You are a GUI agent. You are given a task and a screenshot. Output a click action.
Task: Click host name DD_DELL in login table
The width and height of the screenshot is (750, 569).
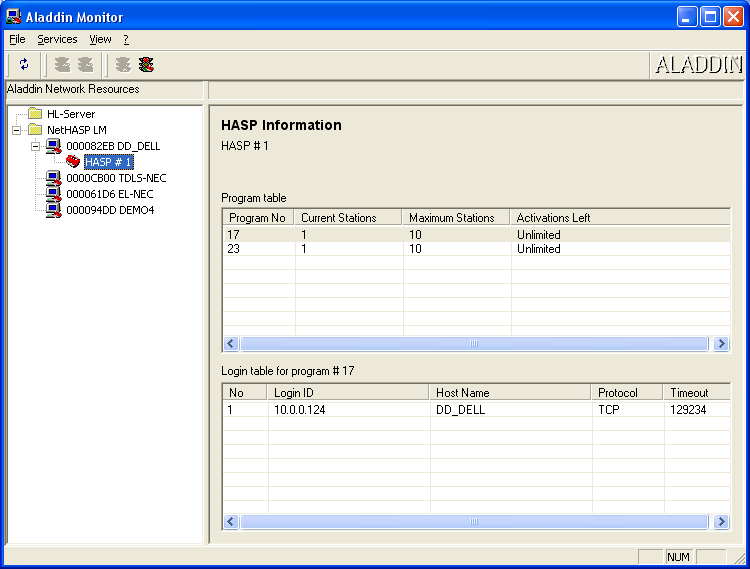pos(461,410)
